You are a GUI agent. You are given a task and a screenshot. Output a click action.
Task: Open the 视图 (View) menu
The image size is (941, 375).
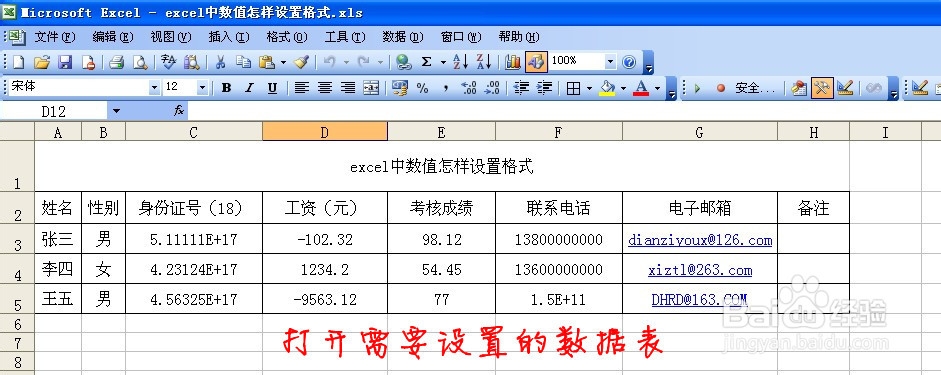click(x=170, y=37)
